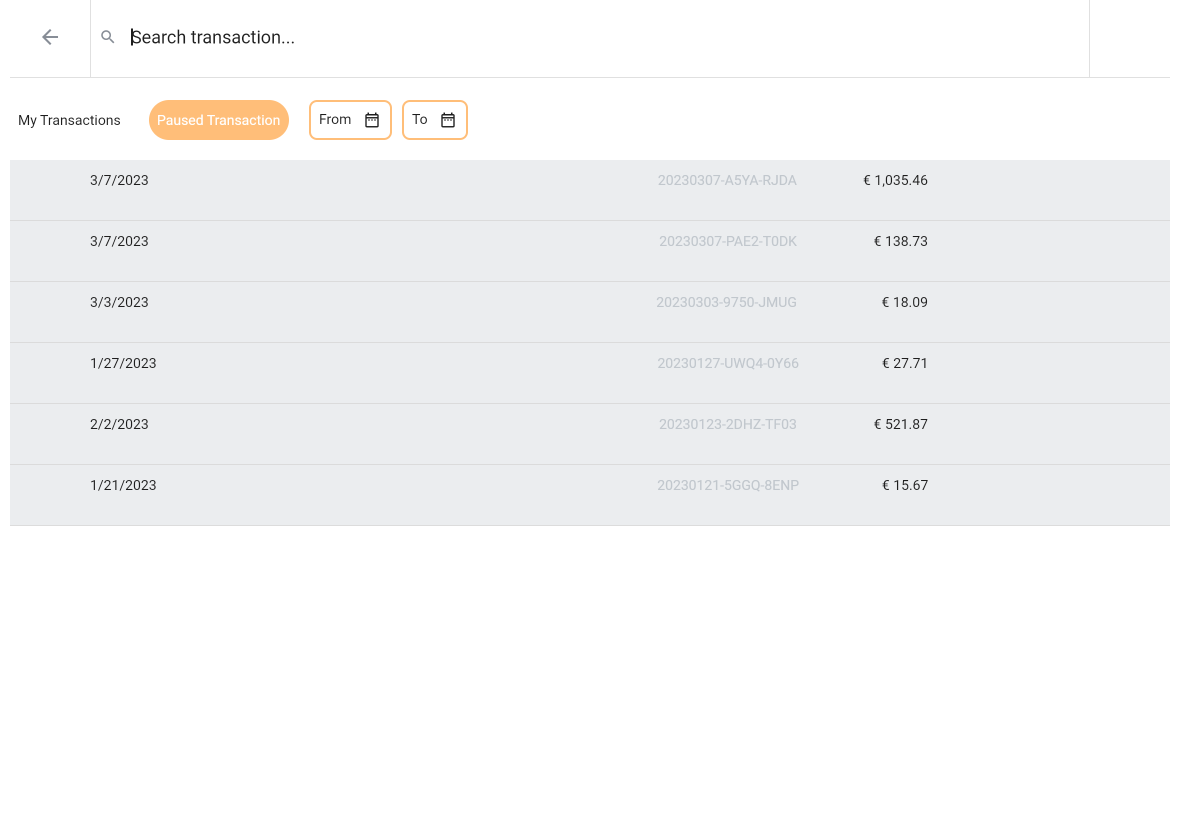Click the € 15.67 amount
Screen dimensions: 1180x820
[904, 486]
